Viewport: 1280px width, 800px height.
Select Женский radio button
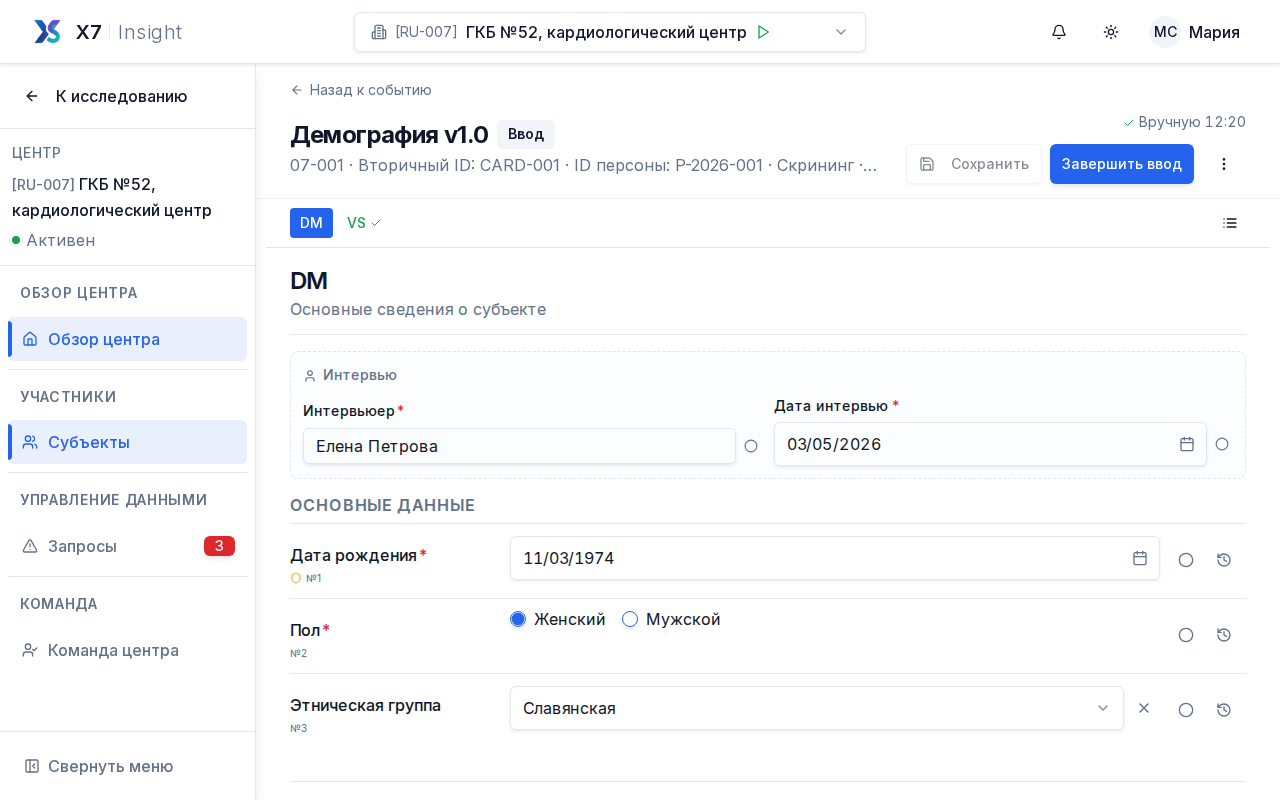(x=518, y=619)
